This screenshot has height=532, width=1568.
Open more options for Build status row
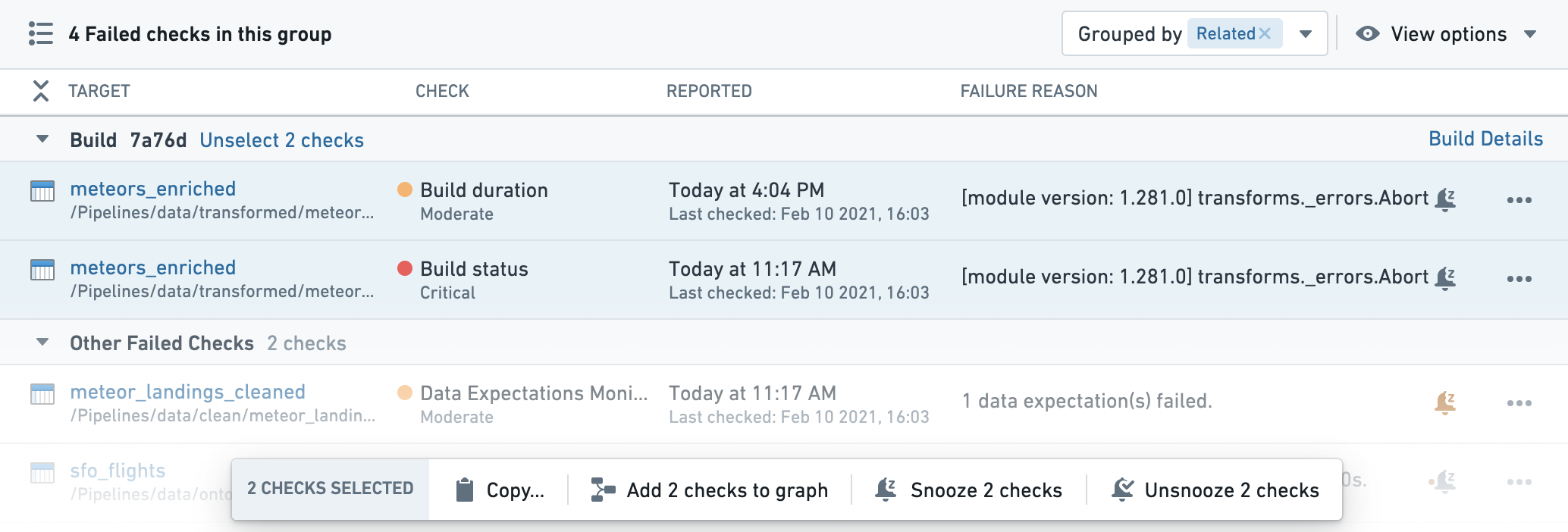[1519, 279]
